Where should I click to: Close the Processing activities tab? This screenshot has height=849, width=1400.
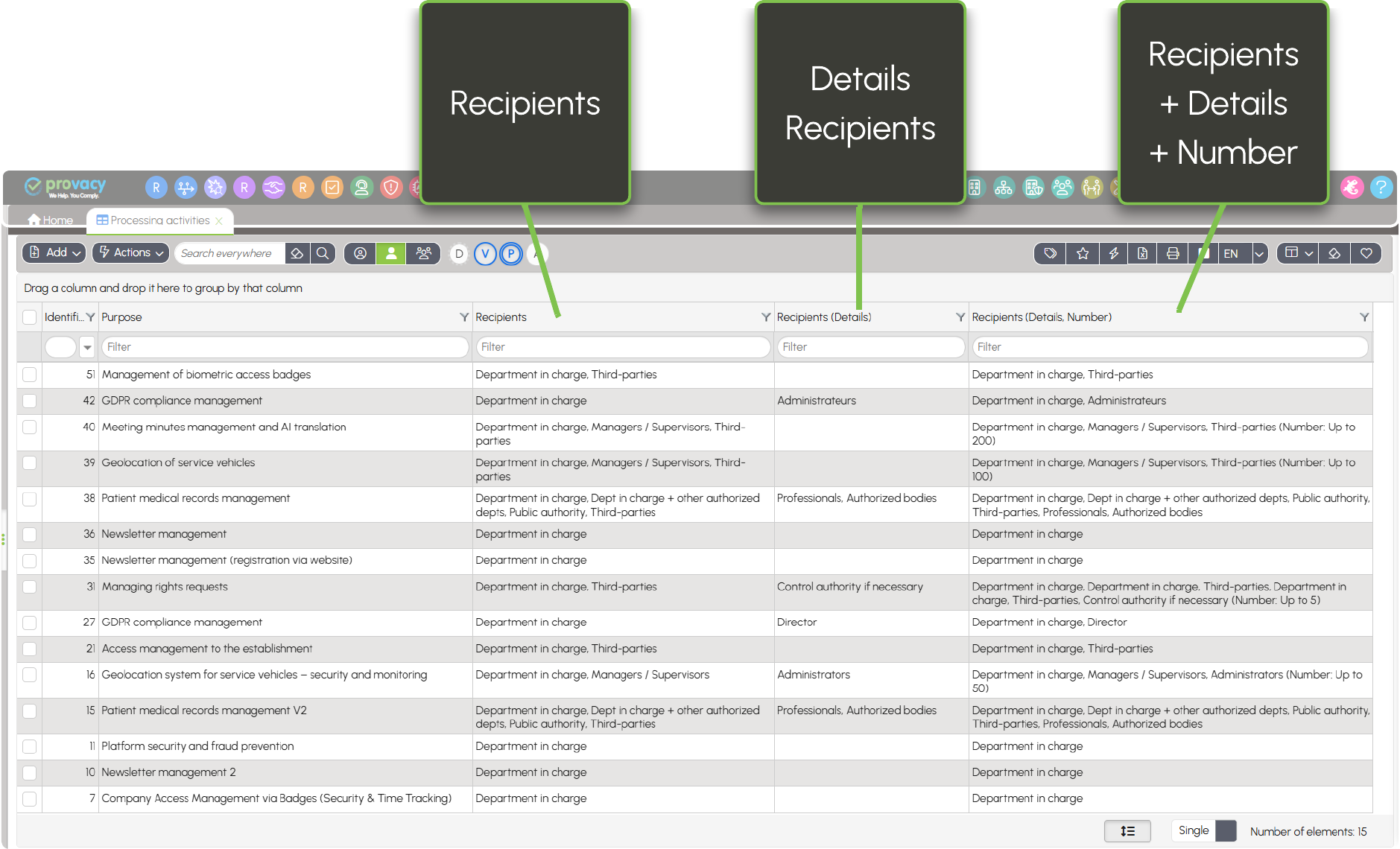coord(219,221)
